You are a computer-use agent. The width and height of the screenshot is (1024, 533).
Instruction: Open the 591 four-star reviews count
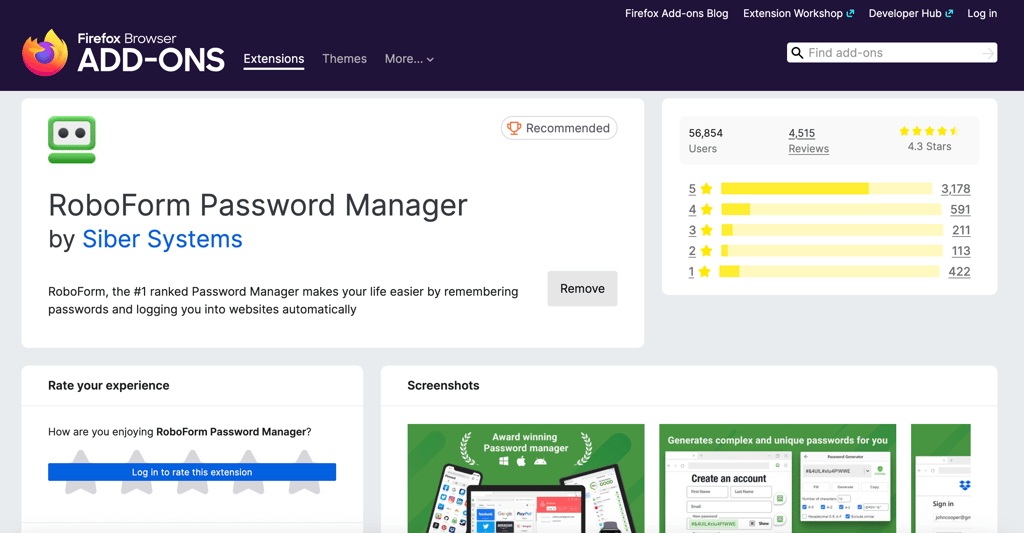pyautogui.click(x=960, y=210)
